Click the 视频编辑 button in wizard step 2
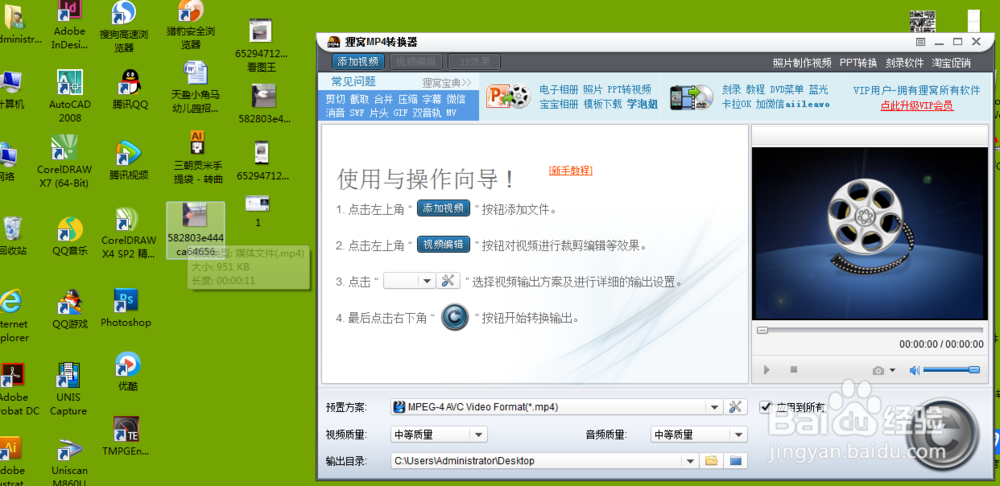This screenshot has height=486, width=1000. [444, 244]
